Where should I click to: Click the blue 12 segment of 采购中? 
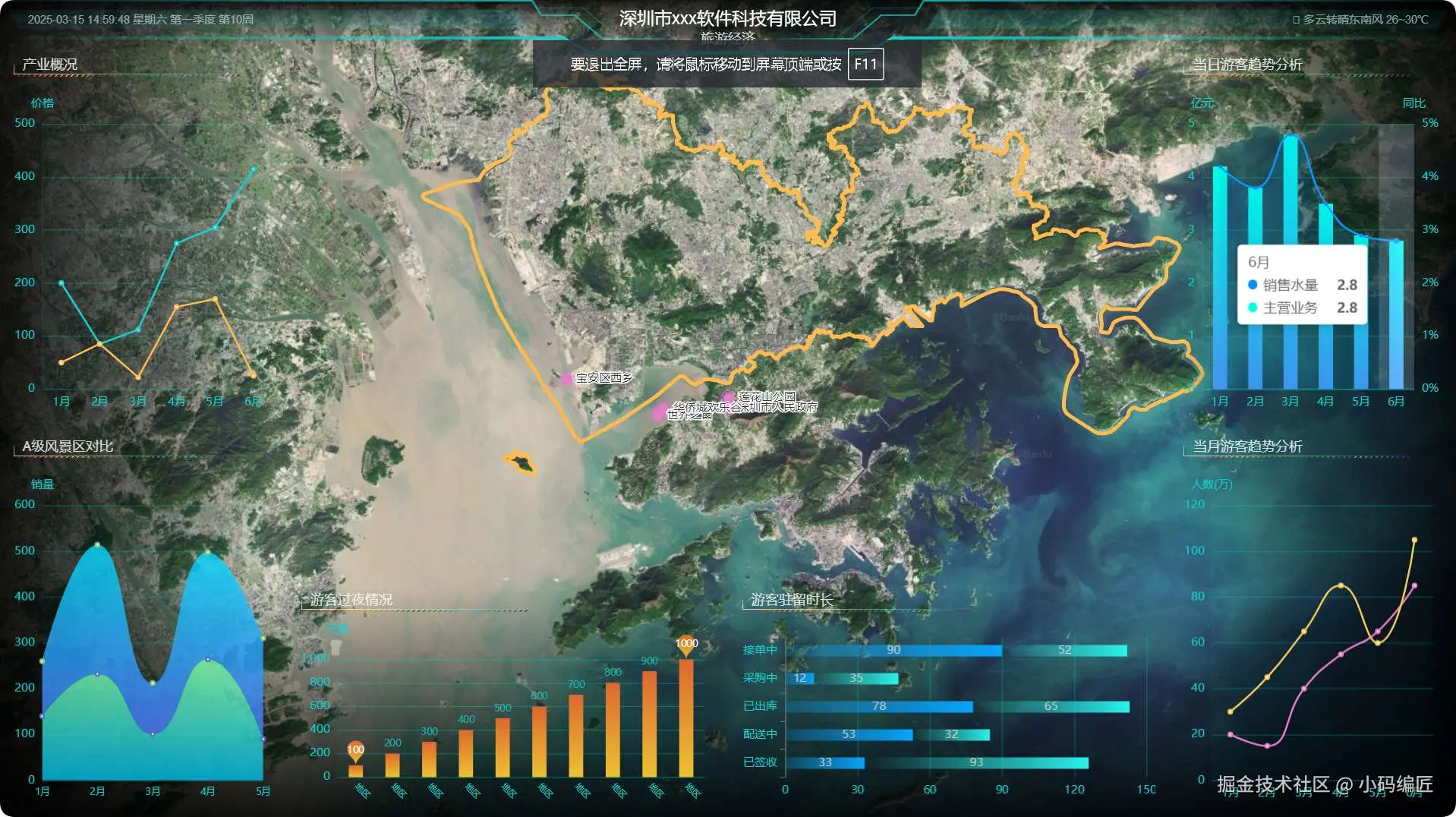[800, 679]
